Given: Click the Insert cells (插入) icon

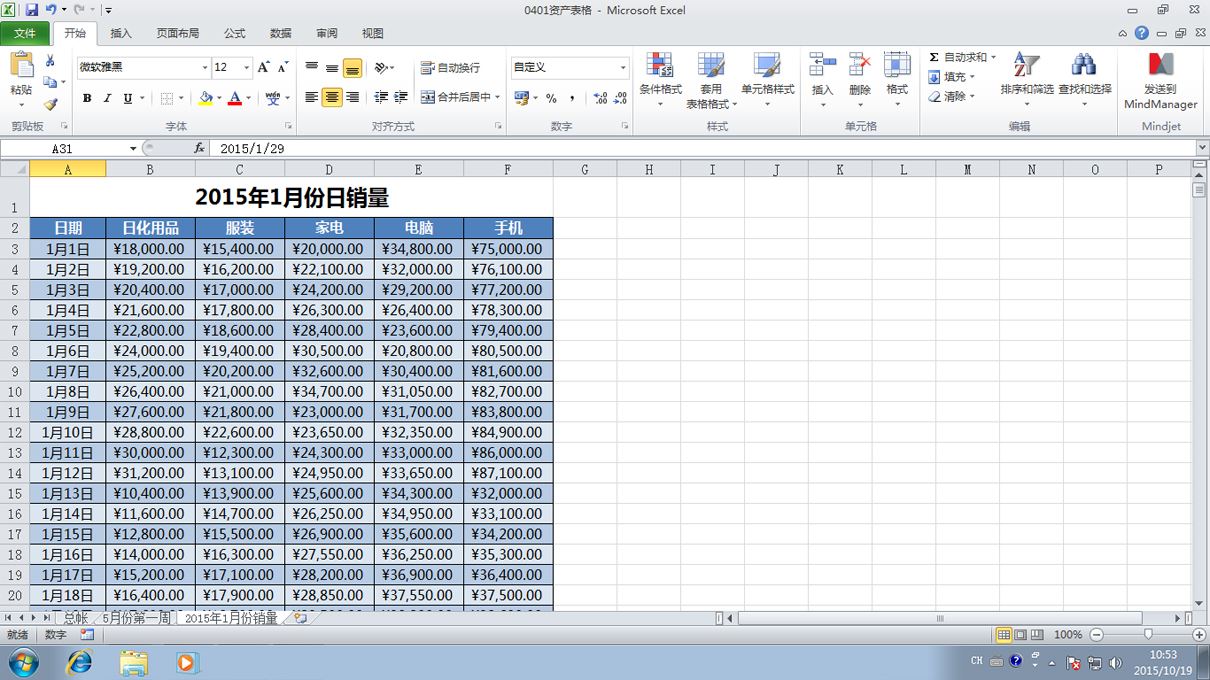Looking at the screenshot, I should 822,66.
